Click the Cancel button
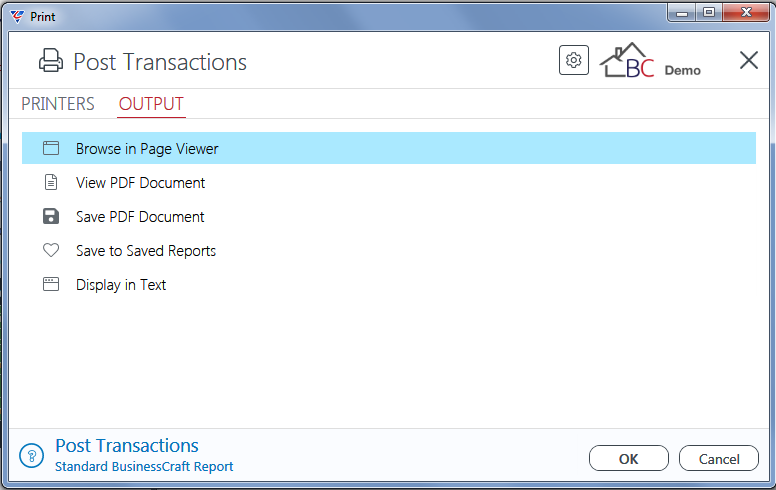The image size is (776, 490). [x=719, y=458]
